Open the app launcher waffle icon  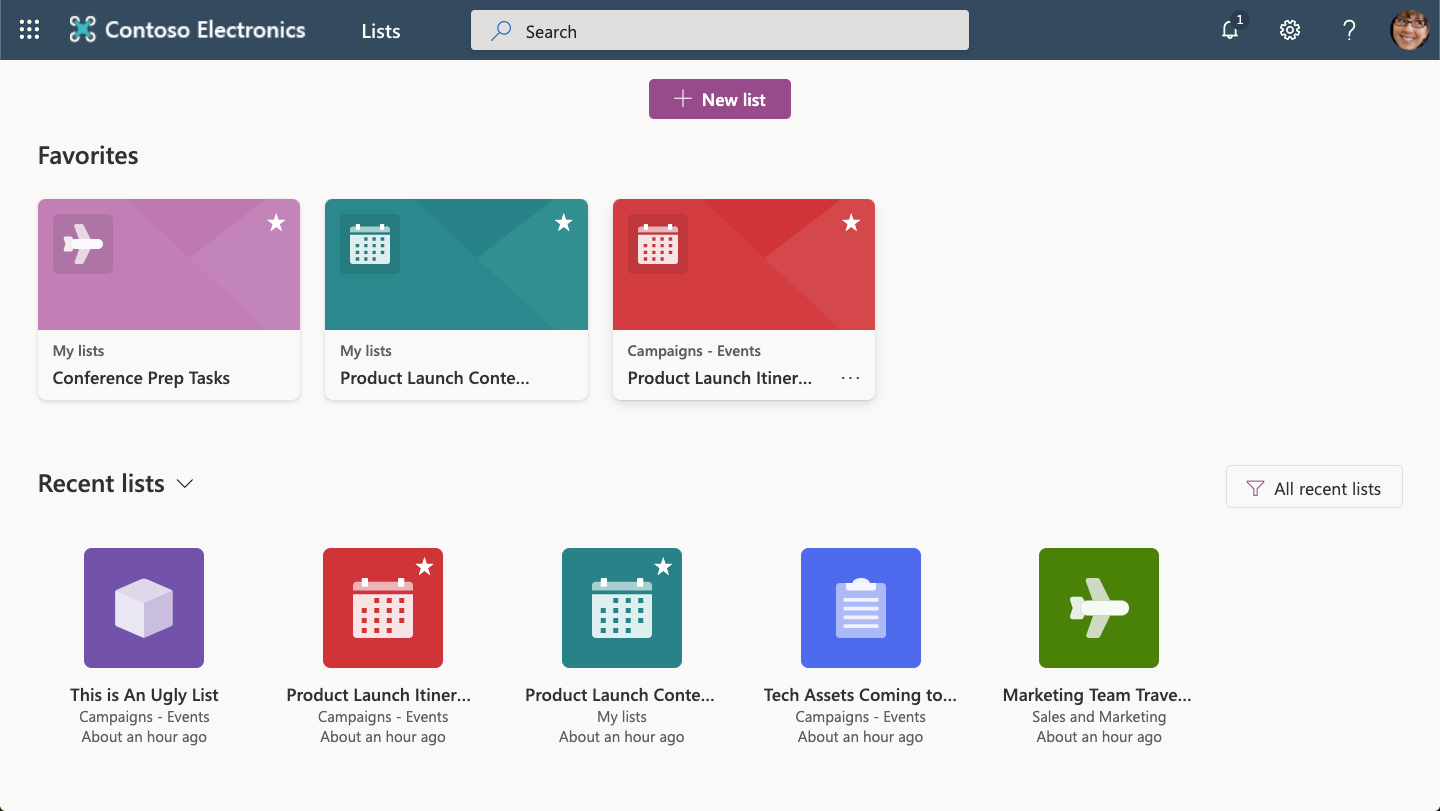(x=30, y=30)
